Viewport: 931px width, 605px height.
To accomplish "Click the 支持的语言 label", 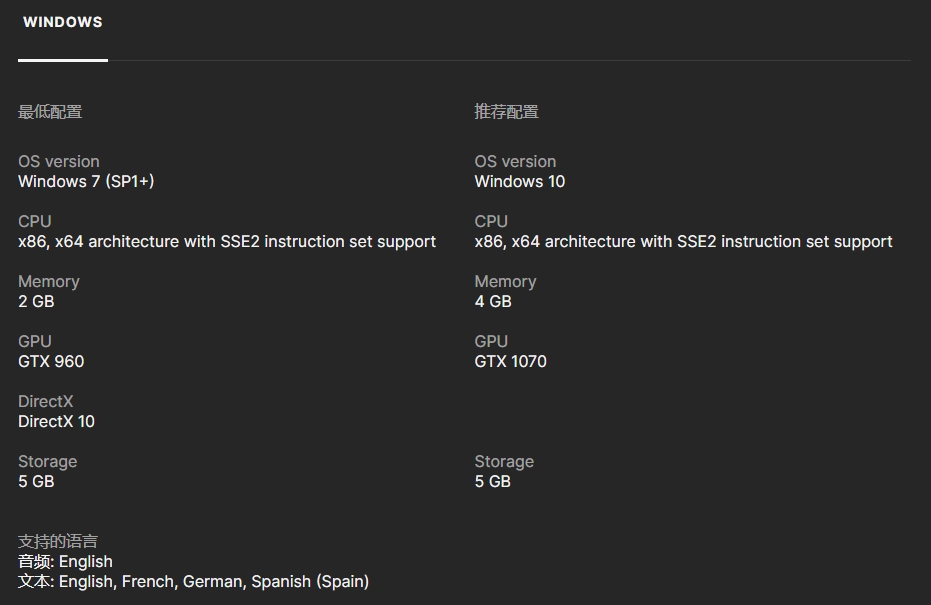I will coord(58,541).
